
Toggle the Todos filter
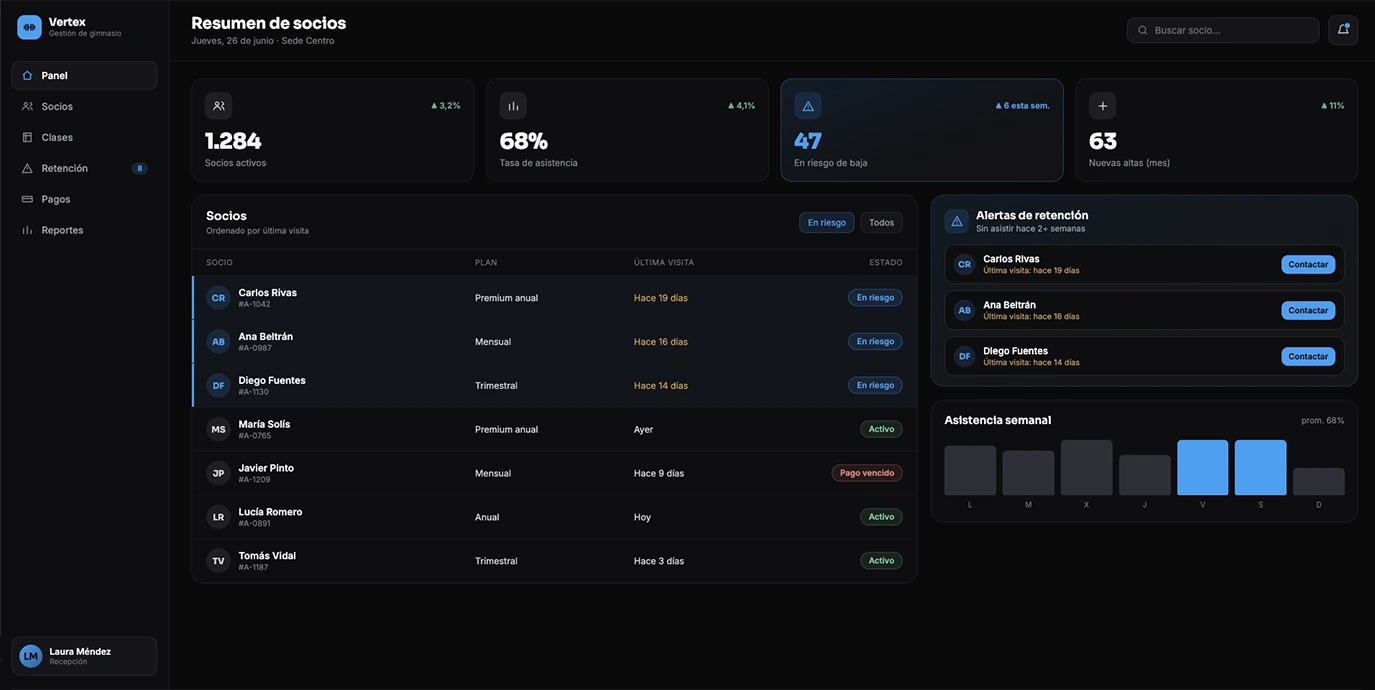(x=881, y=223)
